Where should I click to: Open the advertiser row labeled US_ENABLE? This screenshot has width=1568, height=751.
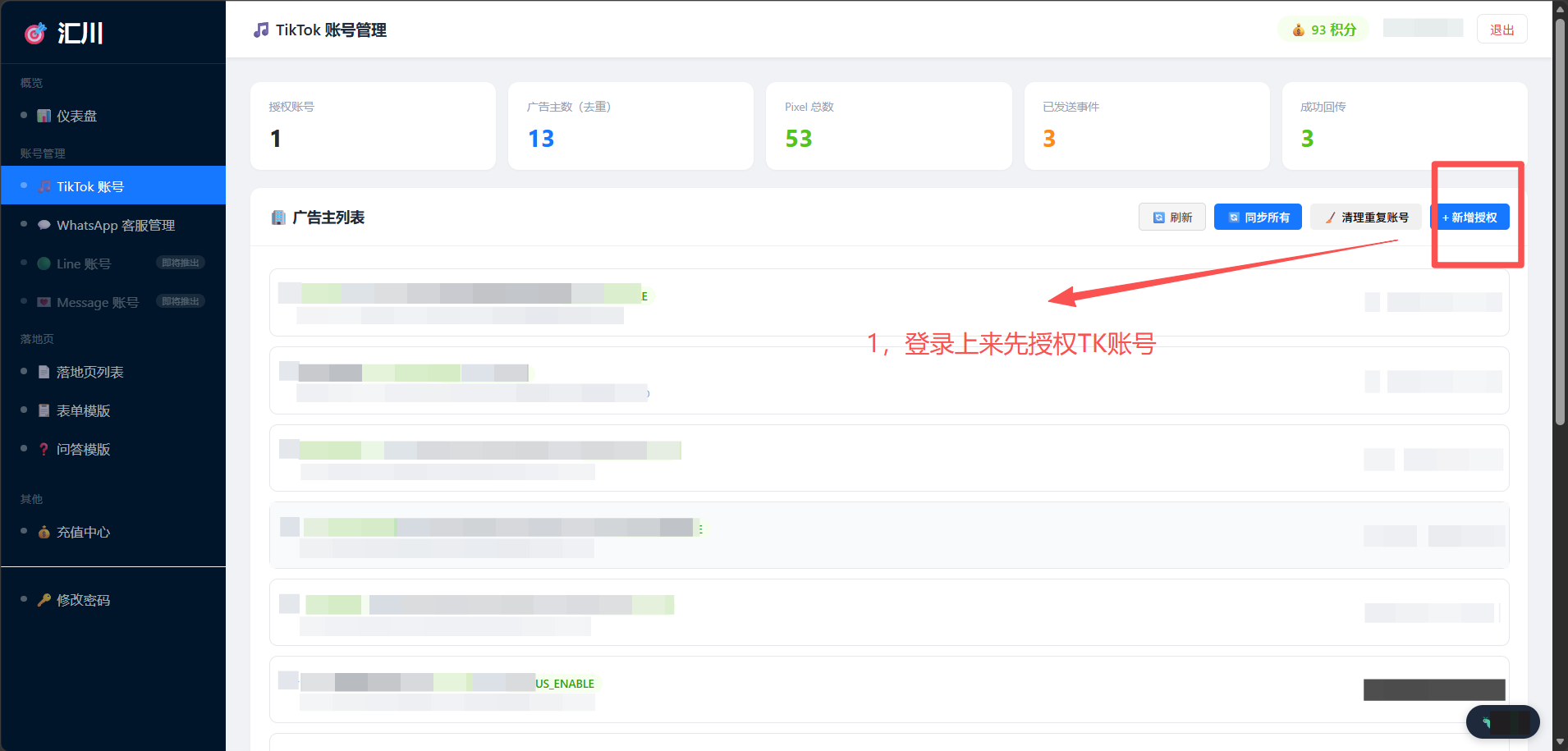tap(889, 689)
